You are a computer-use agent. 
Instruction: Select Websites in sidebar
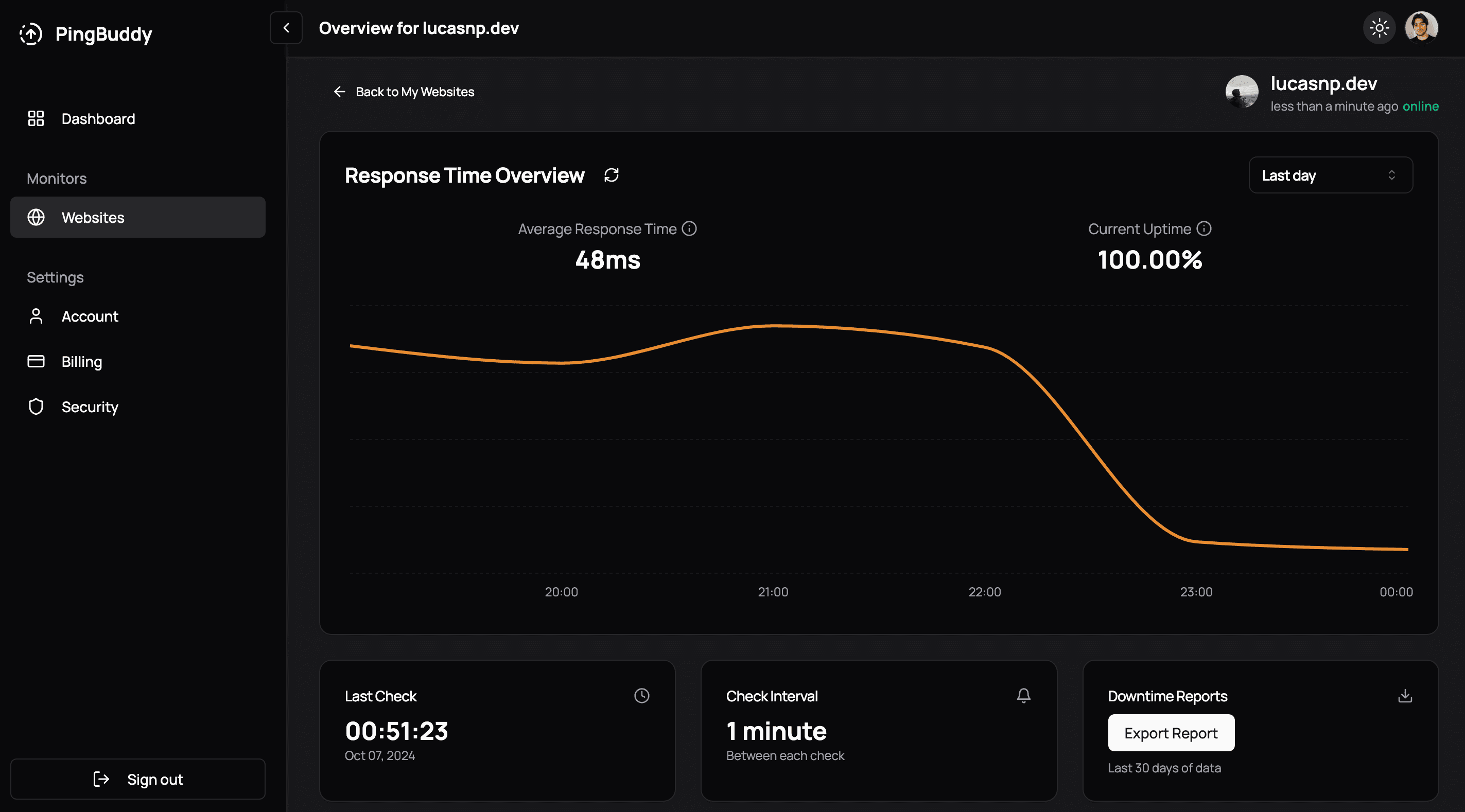coord(137,217)
